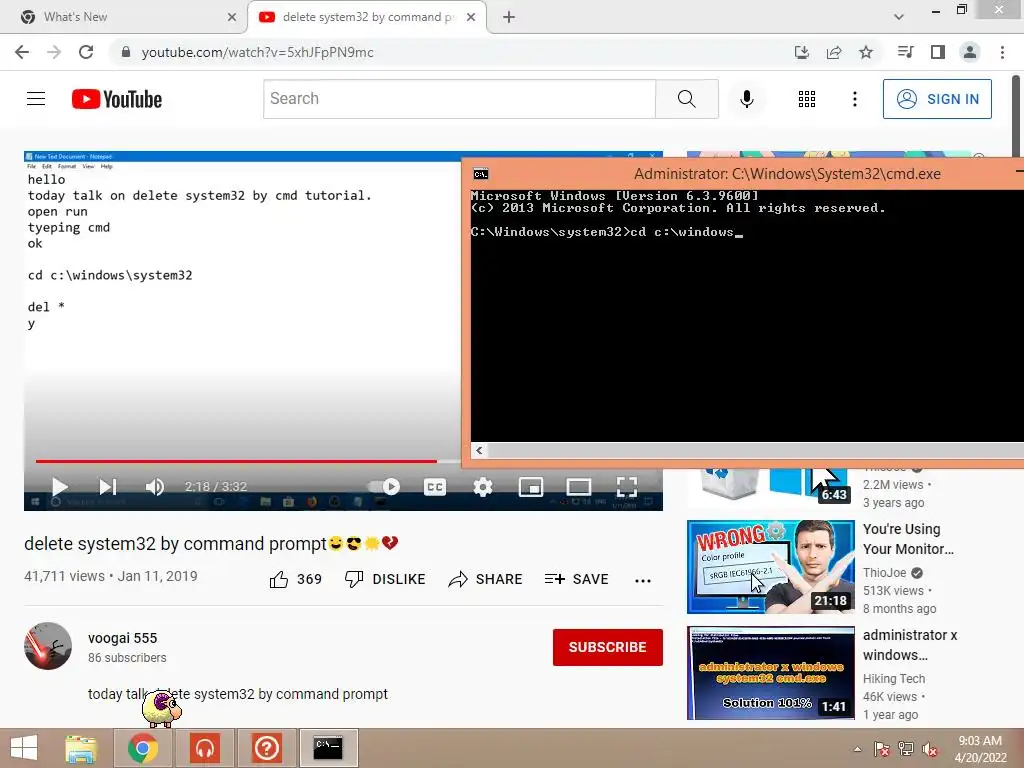Screen dimensions: 1024x768
Task: Share this page icon in address bar
Action: point(834,52)
